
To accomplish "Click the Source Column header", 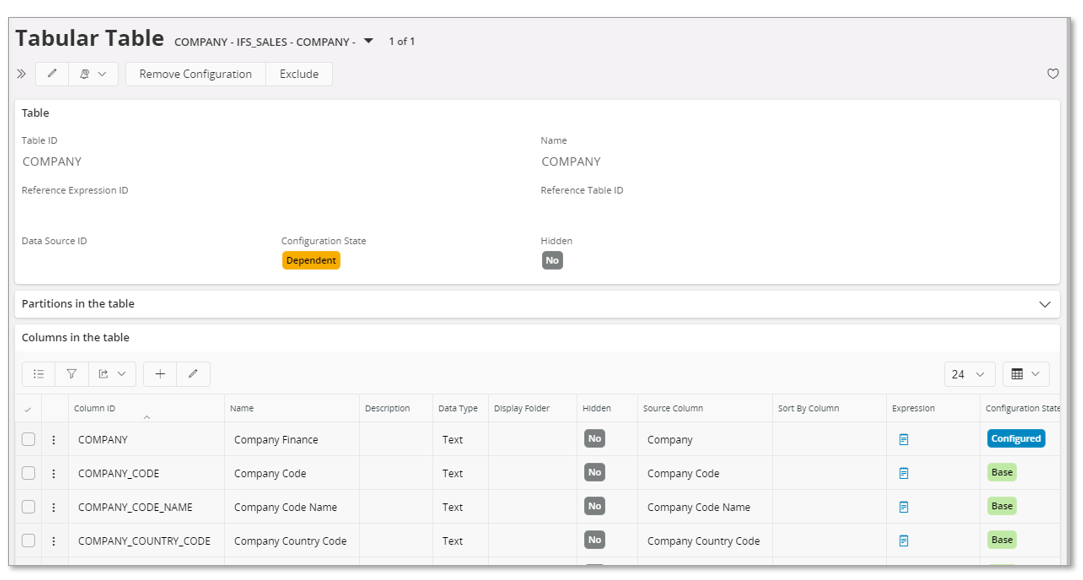I will [673, 408].
